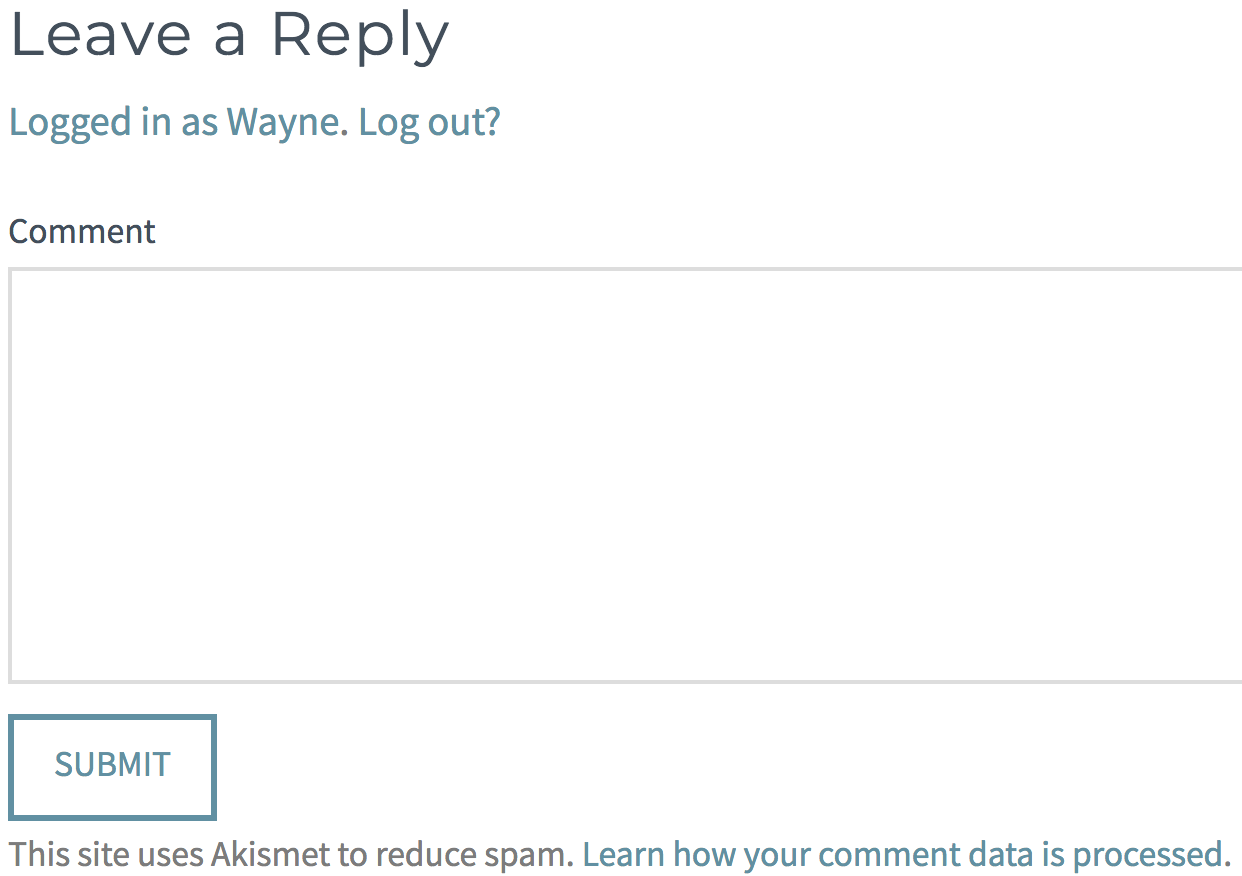
Task: Click the word 'Wayne' in the login line
Action: (x=283, y=122)
